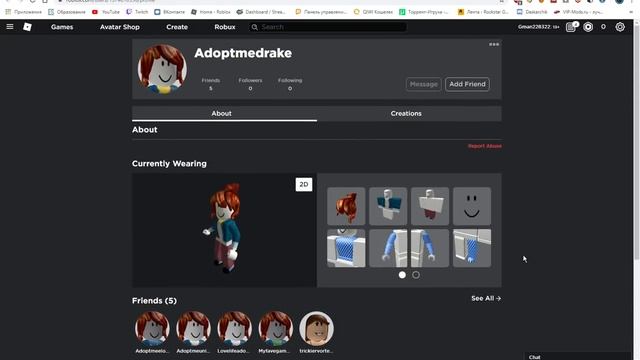Click See All friends link

[486, 298]
